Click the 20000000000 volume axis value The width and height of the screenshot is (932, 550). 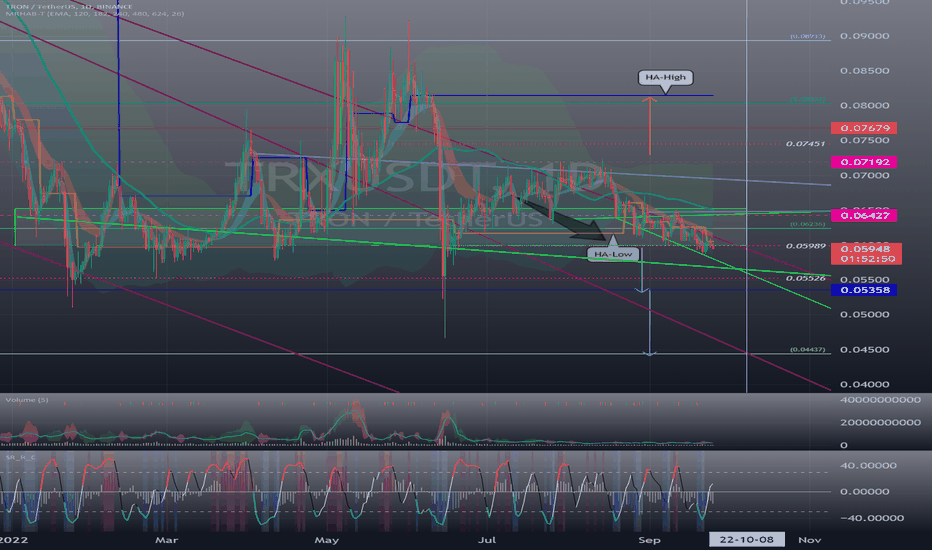point(880,422)
